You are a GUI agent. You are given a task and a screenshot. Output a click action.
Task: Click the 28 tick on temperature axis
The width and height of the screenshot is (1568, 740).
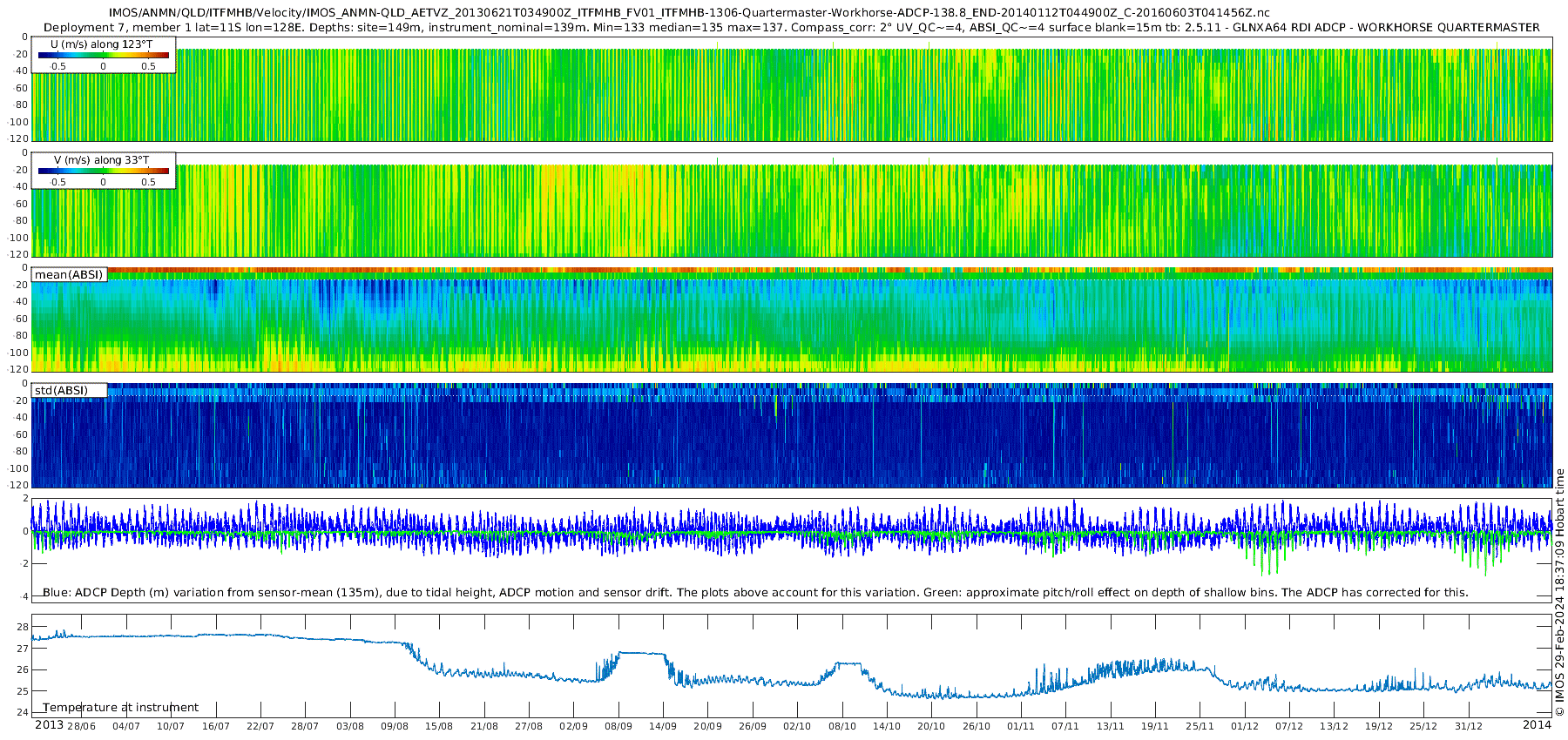[x=23, y=627]
